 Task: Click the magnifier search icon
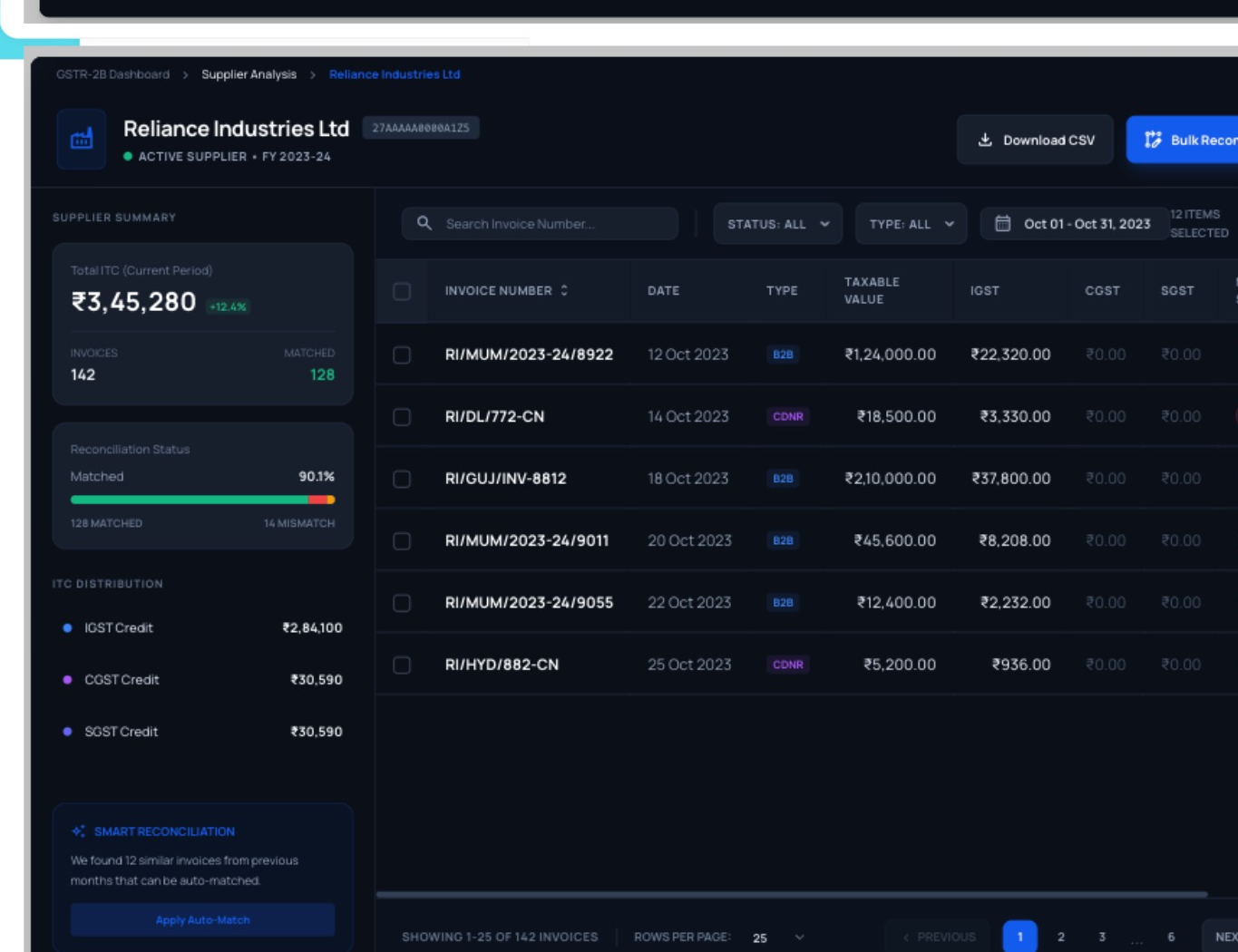pos(424,223)
